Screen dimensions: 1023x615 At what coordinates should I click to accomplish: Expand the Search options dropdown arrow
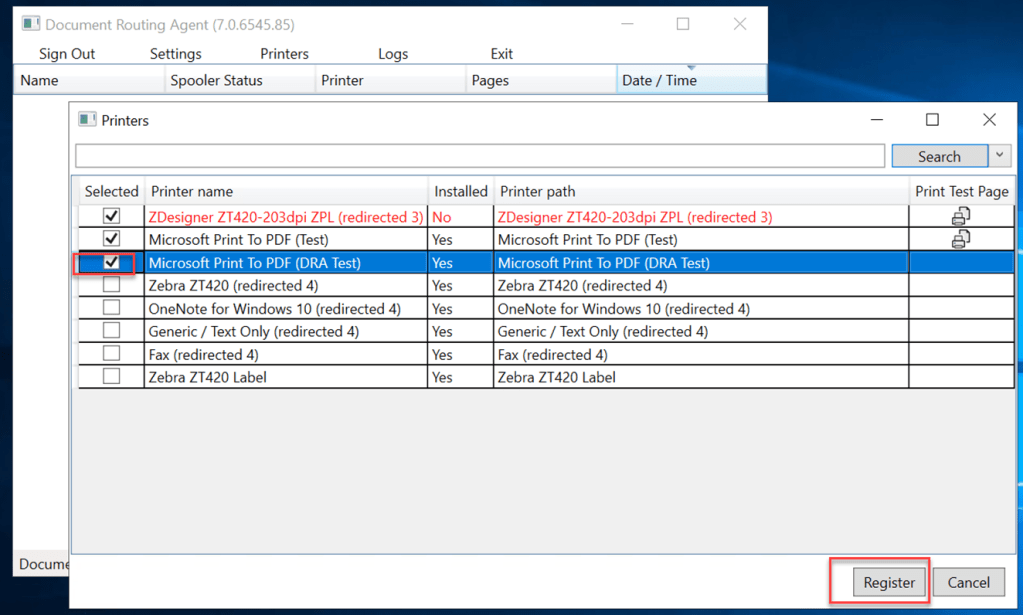[1000, 156]
